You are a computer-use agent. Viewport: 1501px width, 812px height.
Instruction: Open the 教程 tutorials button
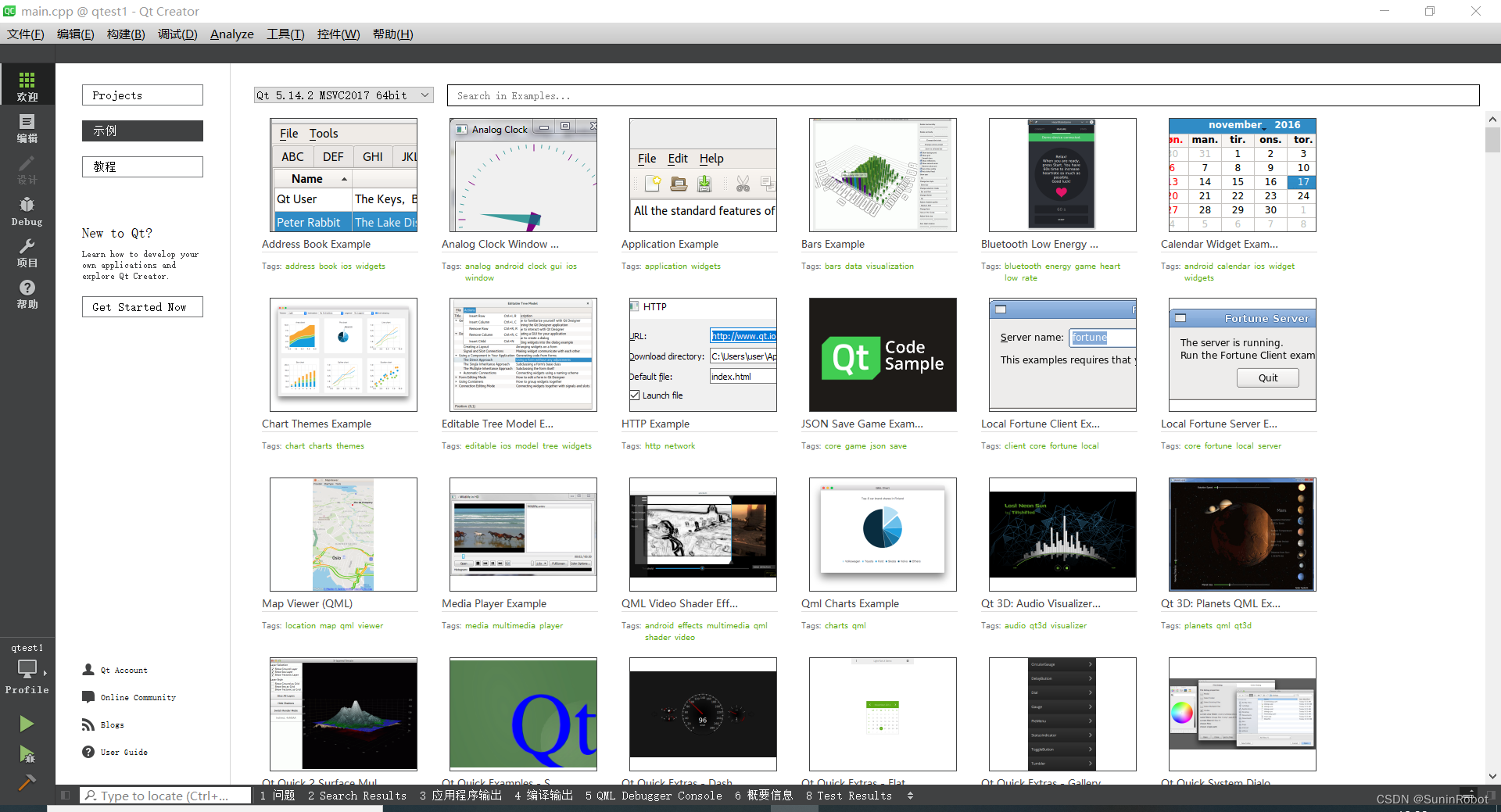pyautogui.click(x=142, y=166)
